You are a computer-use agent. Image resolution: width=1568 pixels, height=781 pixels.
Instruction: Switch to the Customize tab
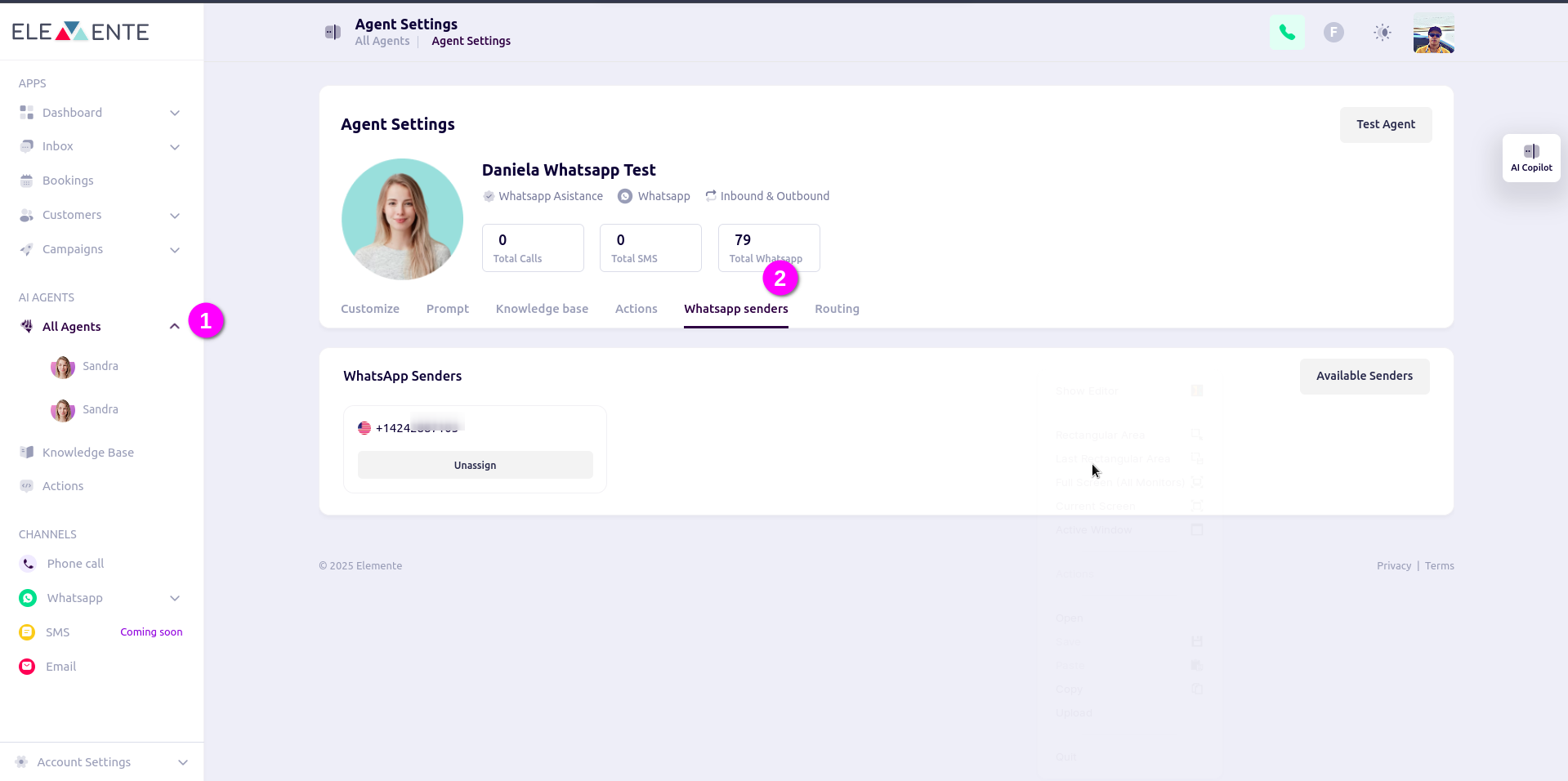pyautogui.click(x=370, y=309)
